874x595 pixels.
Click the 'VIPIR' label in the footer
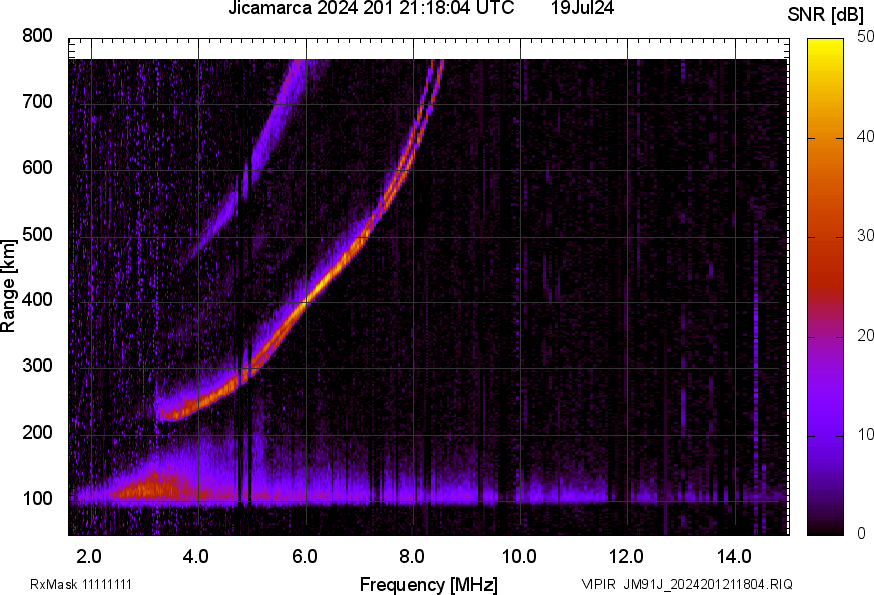click(599, 584)
